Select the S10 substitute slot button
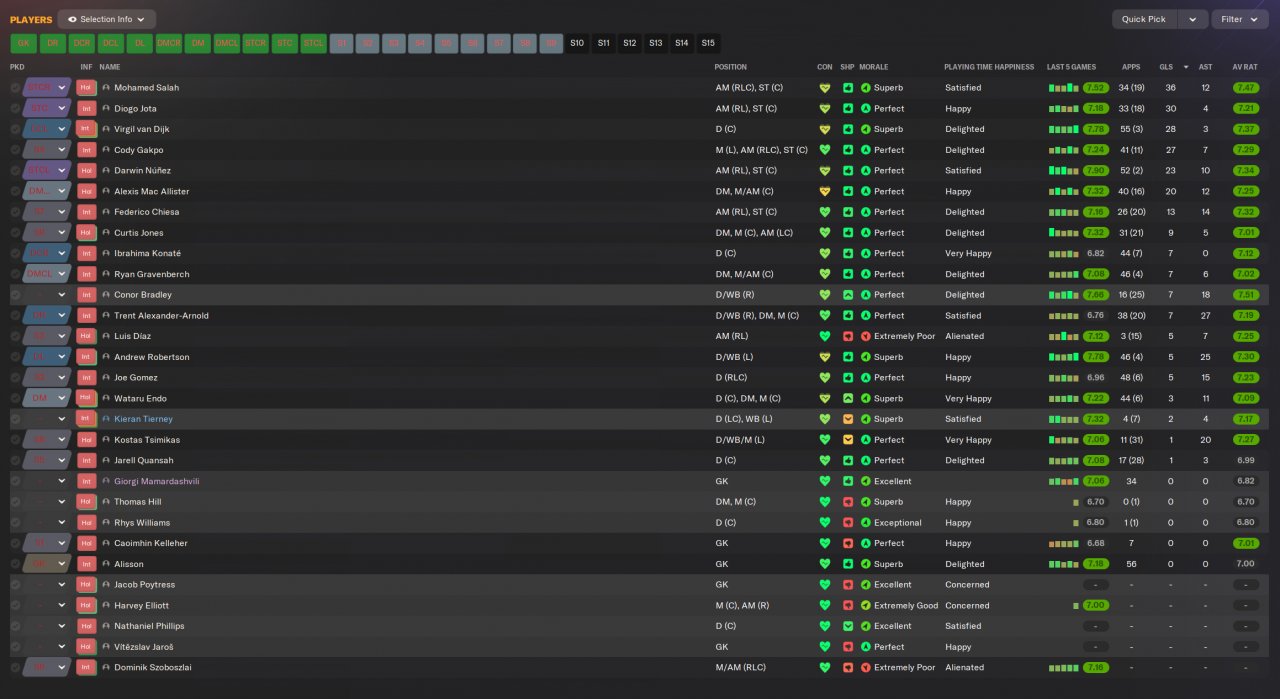 pyautogui.click(x=577, y=43)
